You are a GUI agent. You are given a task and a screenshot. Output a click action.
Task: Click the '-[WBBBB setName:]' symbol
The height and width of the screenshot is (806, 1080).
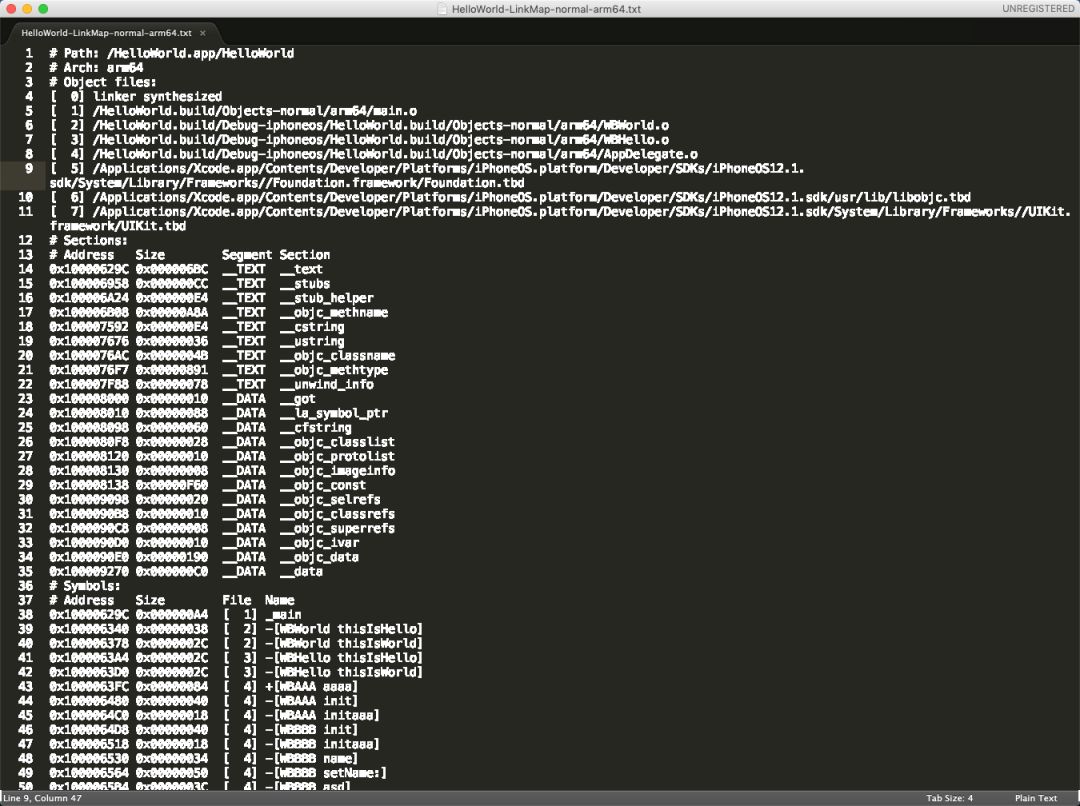pos(326,774)
